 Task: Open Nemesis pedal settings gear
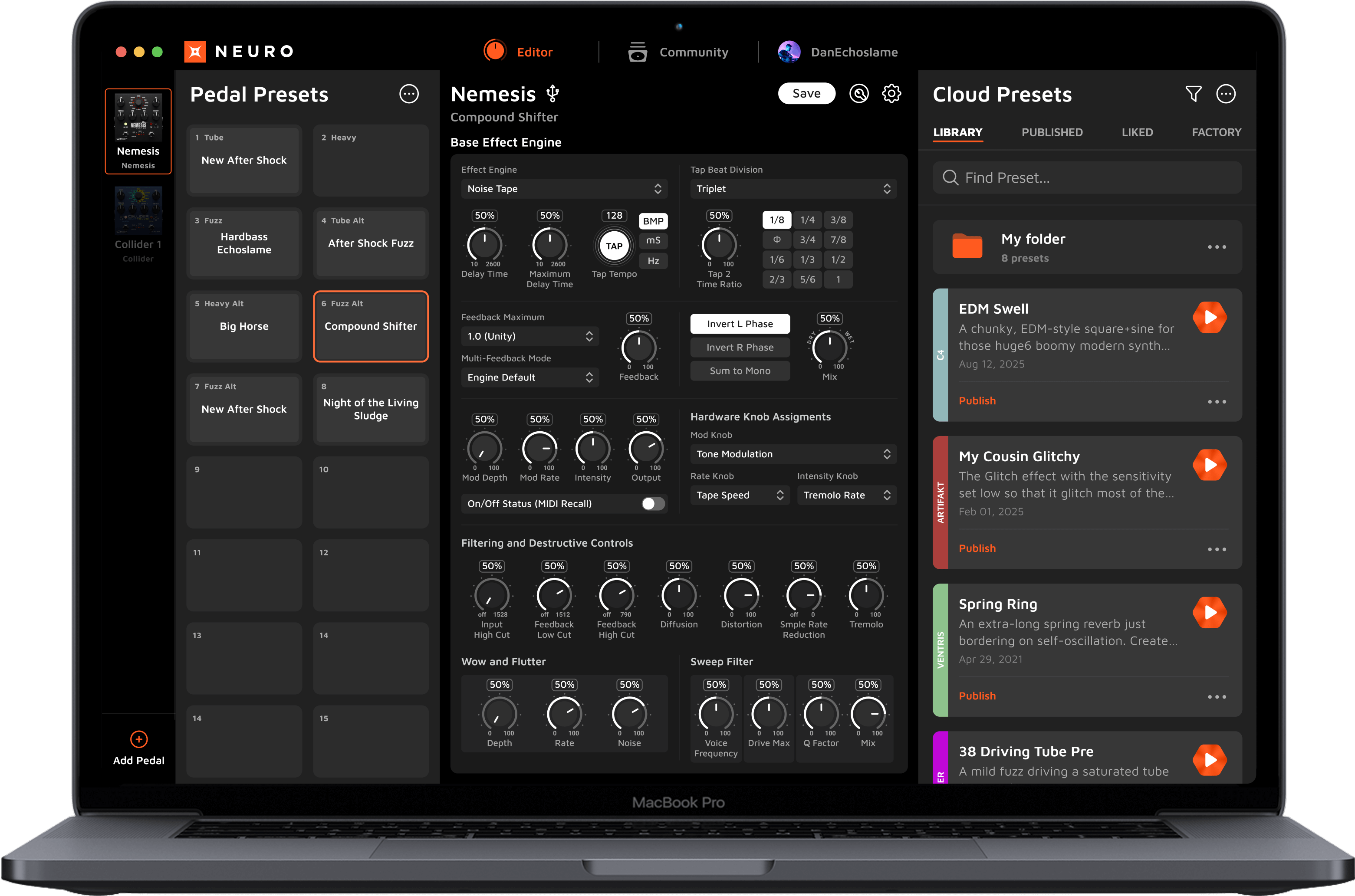[x=891, y=94]
